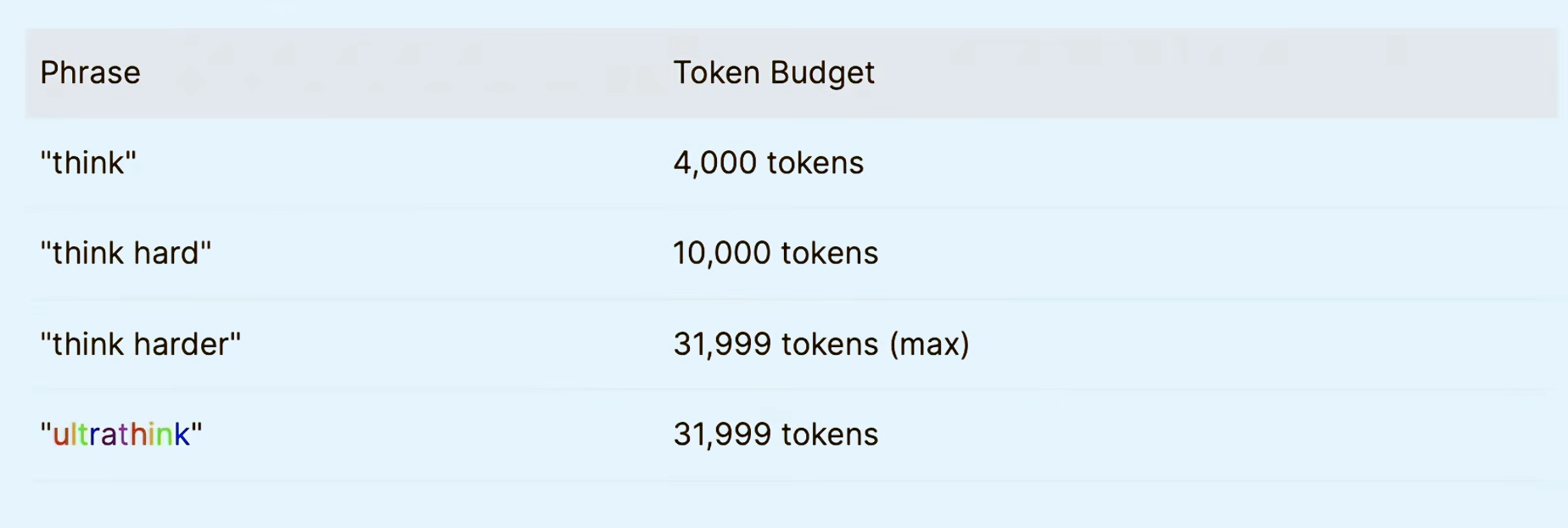
Task: Select the 31,999 tokens cell in ultrathink row
Action: point(776,434)
